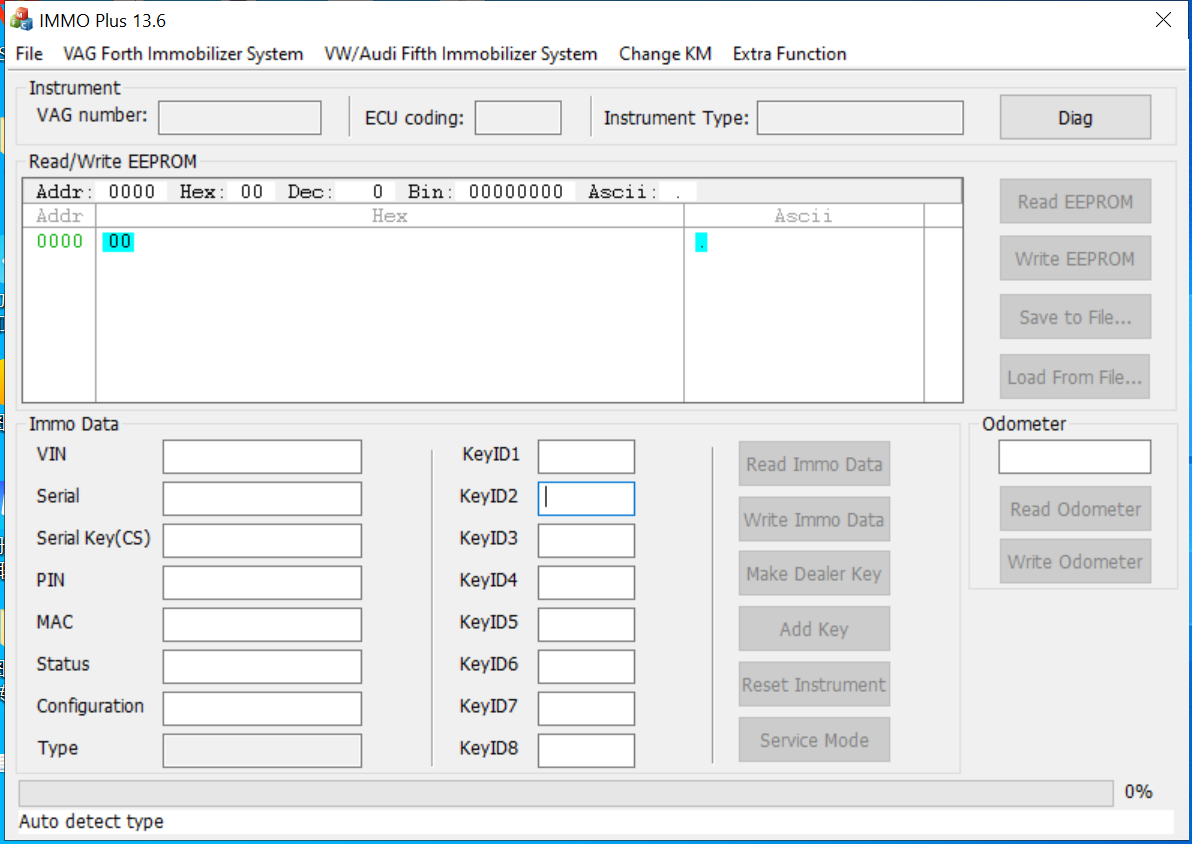Open VW/Audi Fifth Immobilizer System menu
1192x844 pixels.
coord(461,54)
